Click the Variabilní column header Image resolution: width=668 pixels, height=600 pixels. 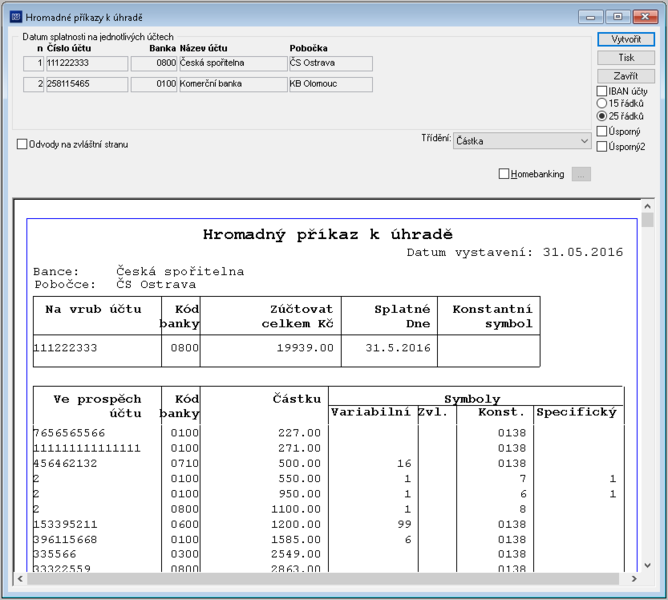(x=370, y=412)
